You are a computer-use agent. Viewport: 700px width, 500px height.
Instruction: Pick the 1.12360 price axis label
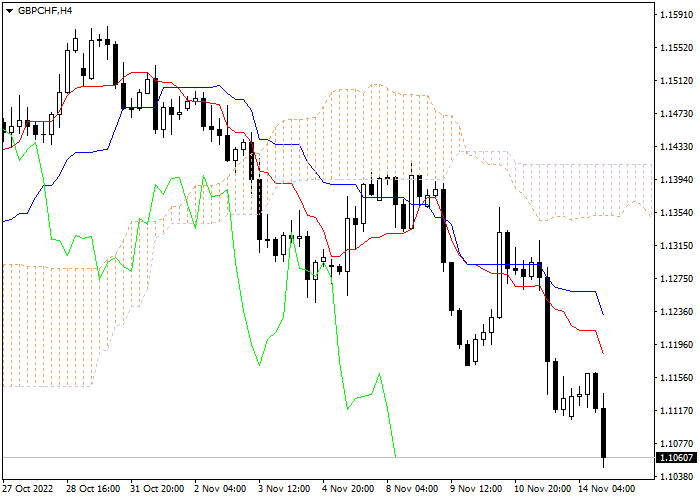pyautogui.click(x=676, y=312)
